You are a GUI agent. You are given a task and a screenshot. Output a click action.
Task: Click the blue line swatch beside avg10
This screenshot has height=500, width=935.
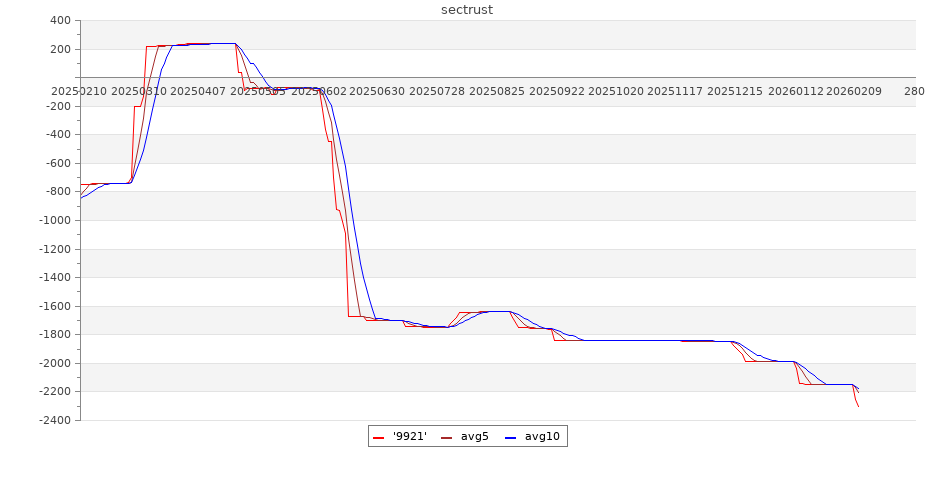pos(511,437)
